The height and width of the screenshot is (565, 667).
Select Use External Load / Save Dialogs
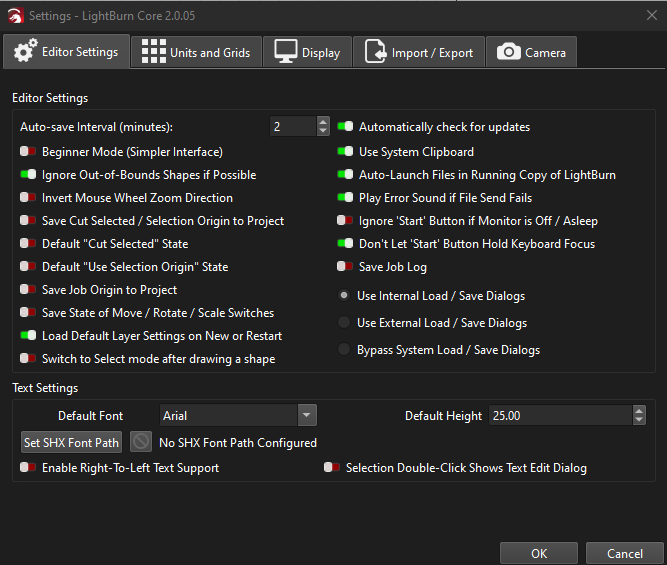345,323
